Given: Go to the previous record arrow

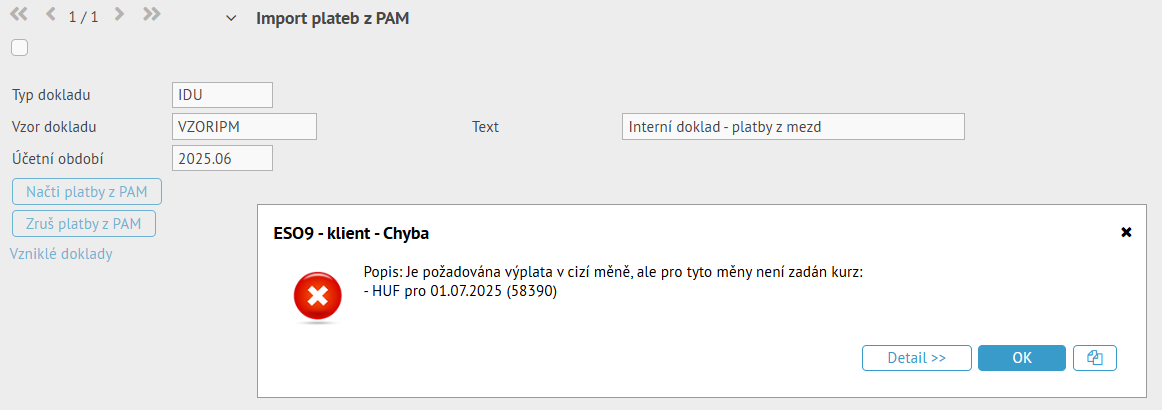Looking at the screenshot, I should pos(50,14).
